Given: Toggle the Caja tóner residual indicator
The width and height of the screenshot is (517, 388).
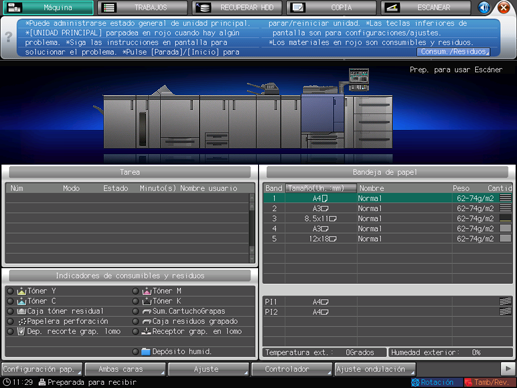Looking at the screenshot, I should point(11,311).
